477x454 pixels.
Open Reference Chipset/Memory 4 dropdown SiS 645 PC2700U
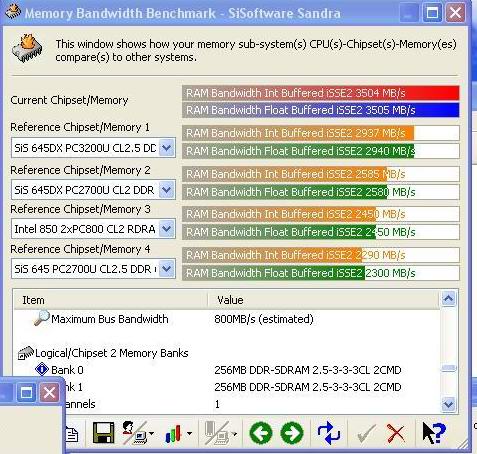[x=93, y=269]
